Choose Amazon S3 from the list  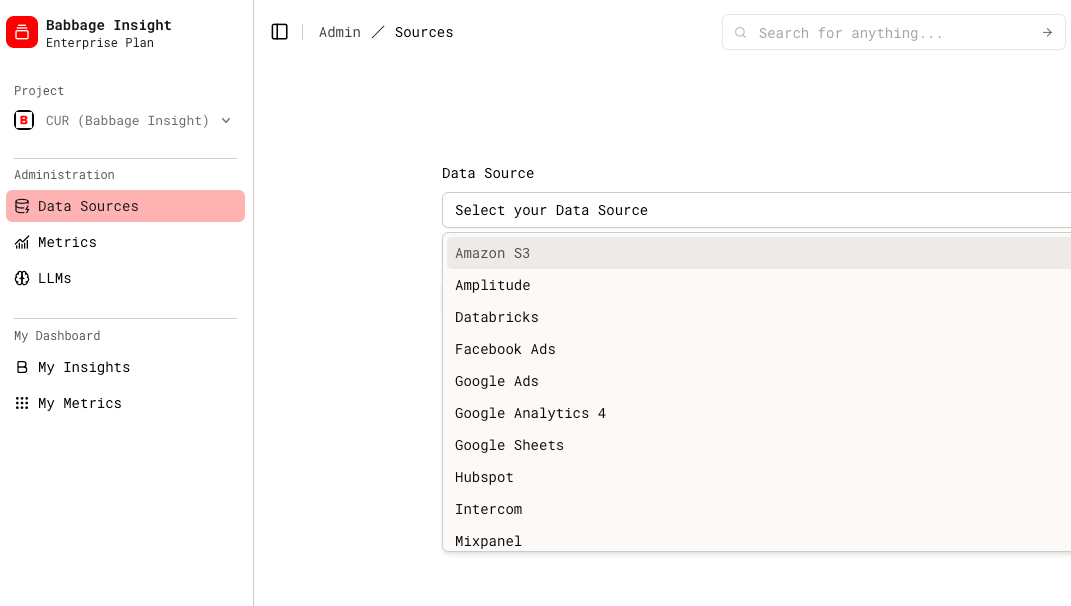click(x=759, y=253)
